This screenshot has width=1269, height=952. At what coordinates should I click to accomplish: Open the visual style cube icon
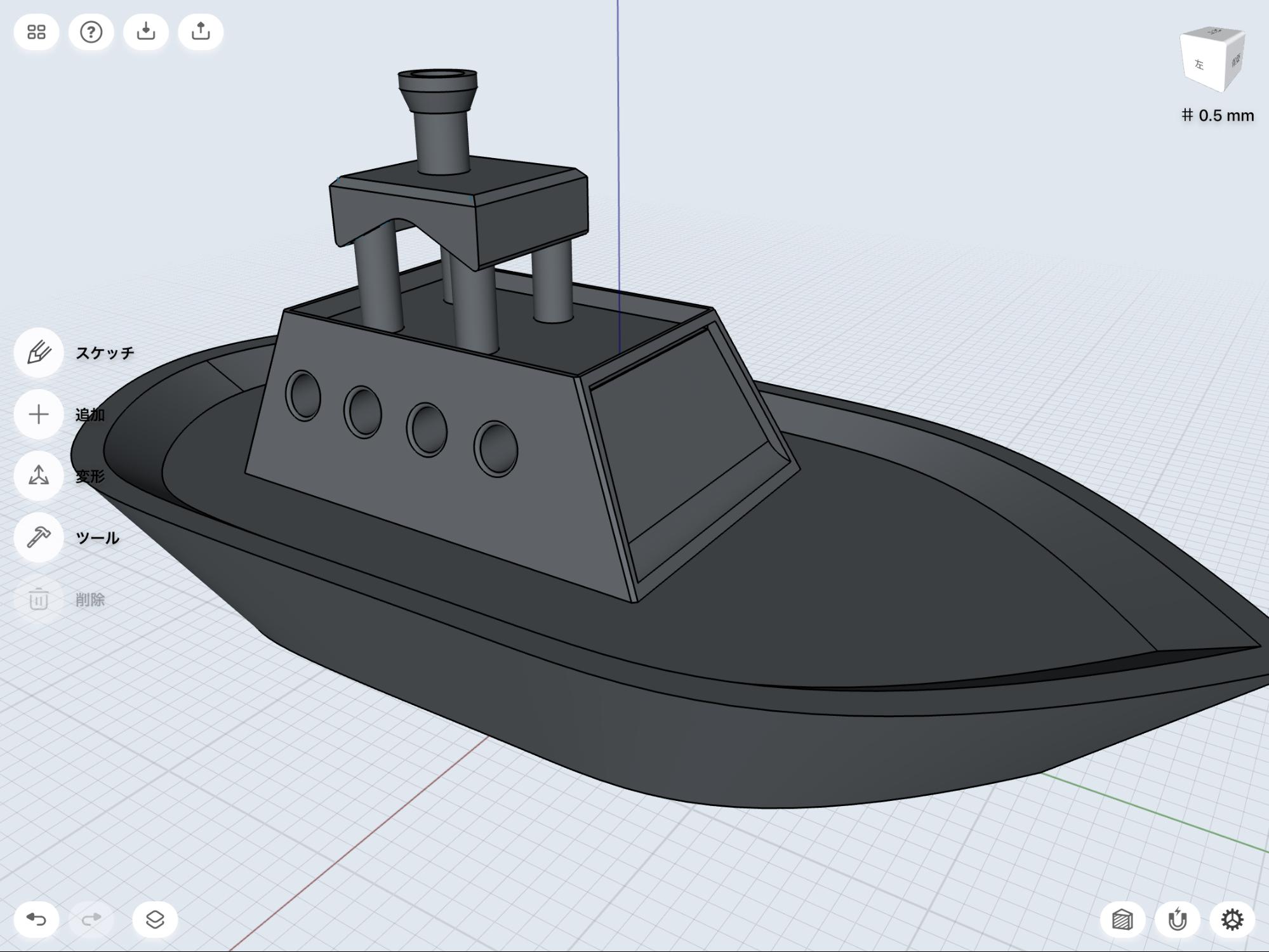(1122, 920)
